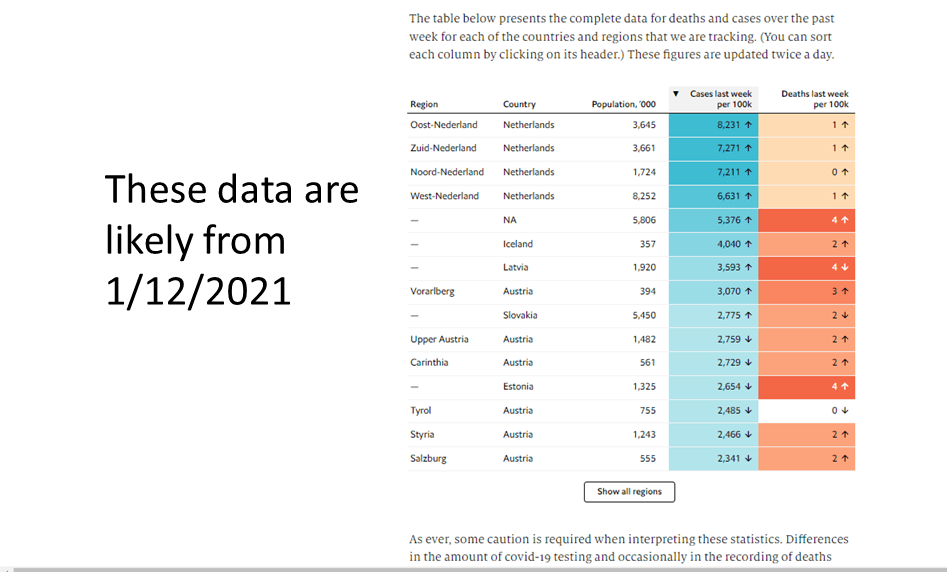
Task: Sort by Deaths last week per 100k header
Action: coord(815,99)
